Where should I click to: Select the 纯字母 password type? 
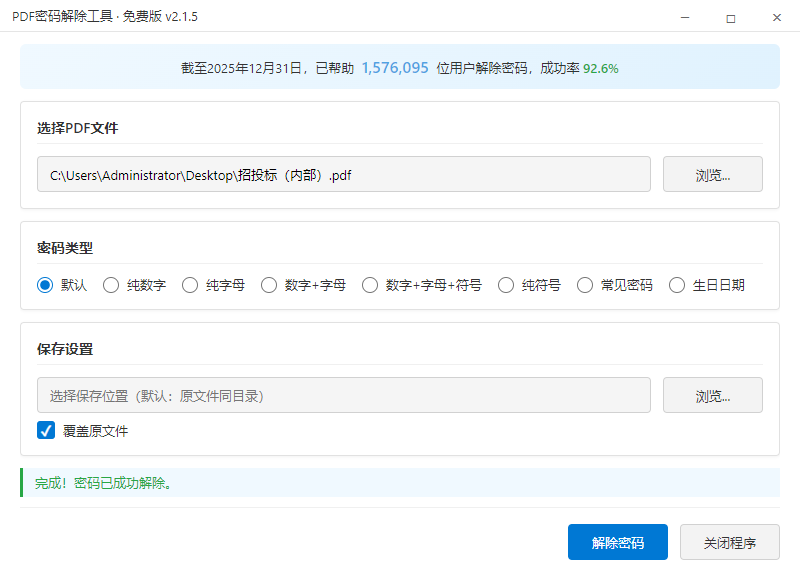click(190, 285)
